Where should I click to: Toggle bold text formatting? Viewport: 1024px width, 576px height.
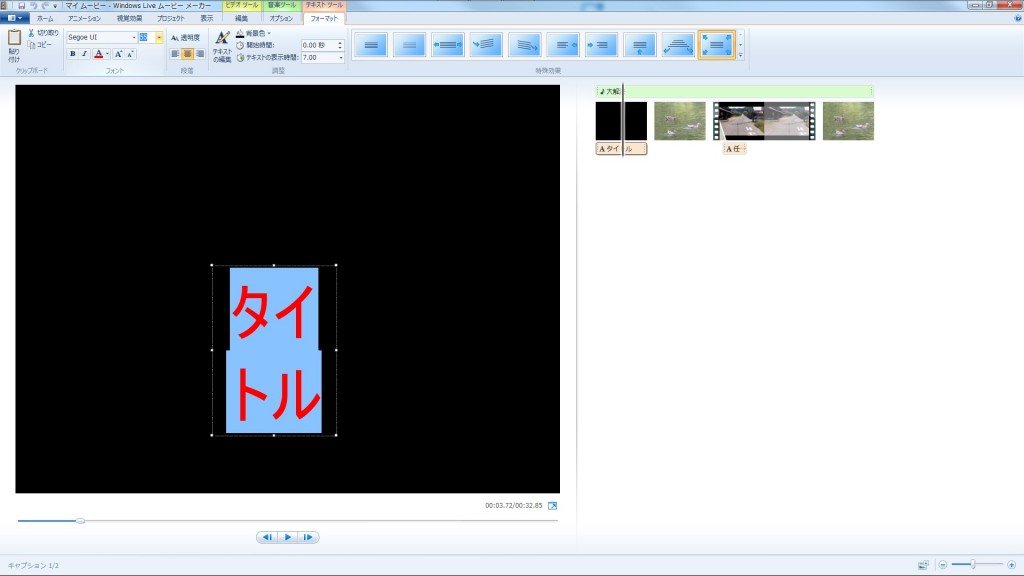pyautogui.click(x=72, y=54)
